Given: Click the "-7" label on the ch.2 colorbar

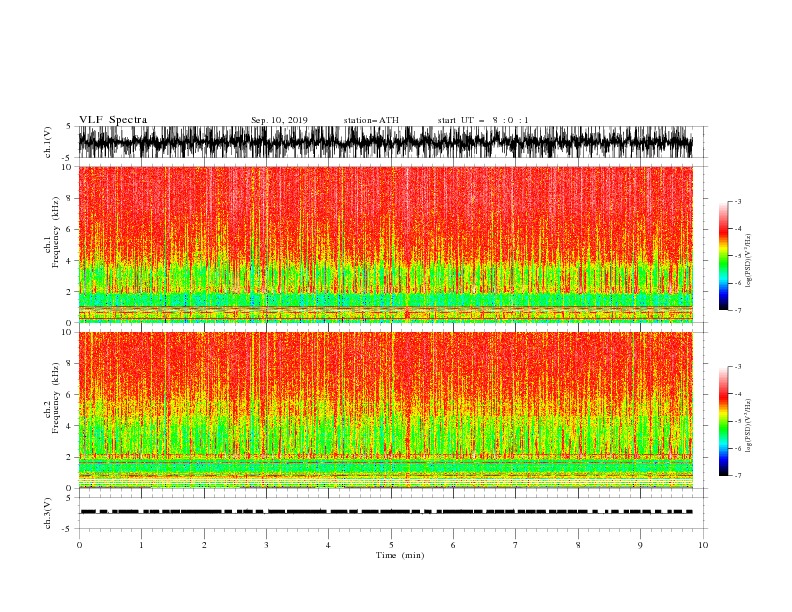Looking at the screenshot, I should (737, 475).
